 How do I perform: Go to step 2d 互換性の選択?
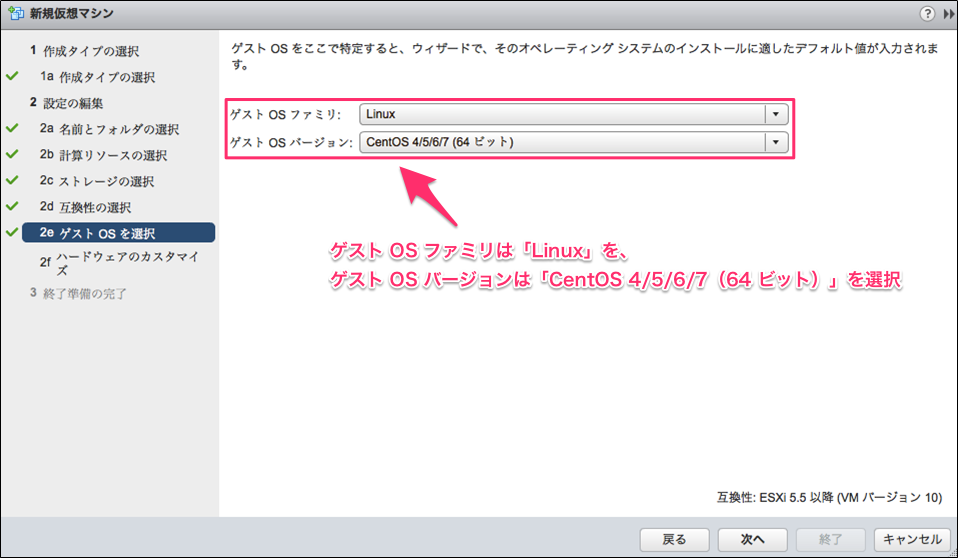click(x=86, y=207)
